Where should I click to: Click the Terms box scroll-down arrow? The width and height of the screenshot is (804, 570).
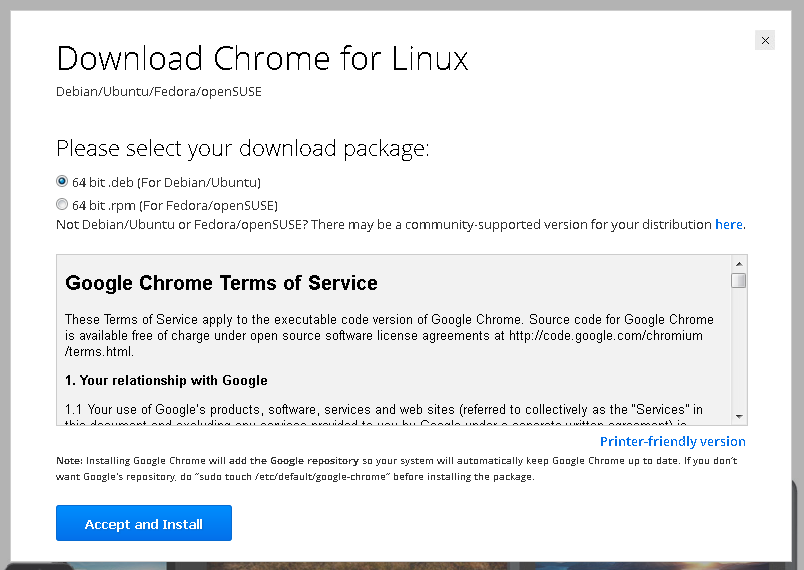739,416
